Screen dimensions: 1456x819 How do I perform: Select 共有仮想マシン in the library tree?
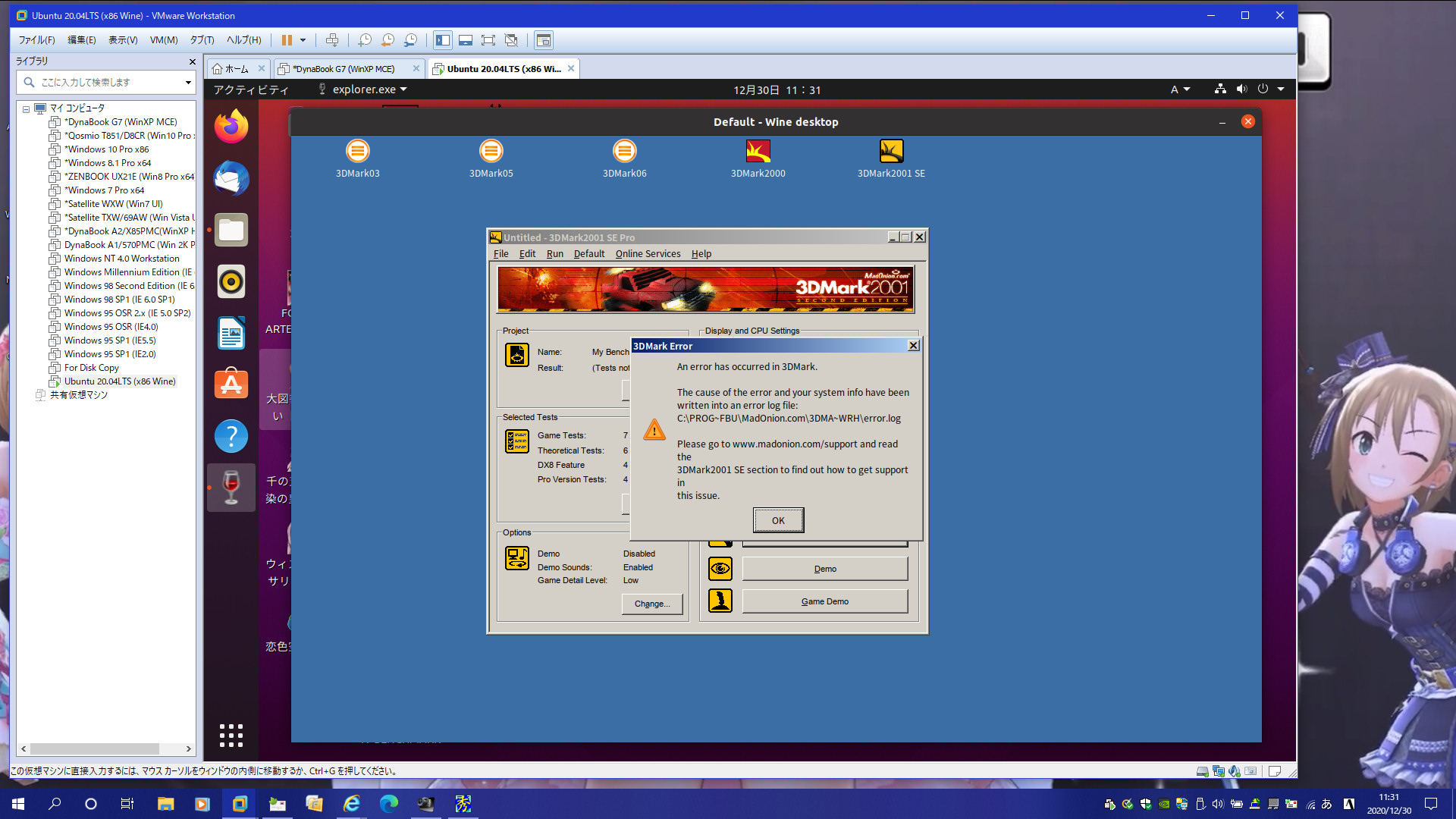(78, 395)
